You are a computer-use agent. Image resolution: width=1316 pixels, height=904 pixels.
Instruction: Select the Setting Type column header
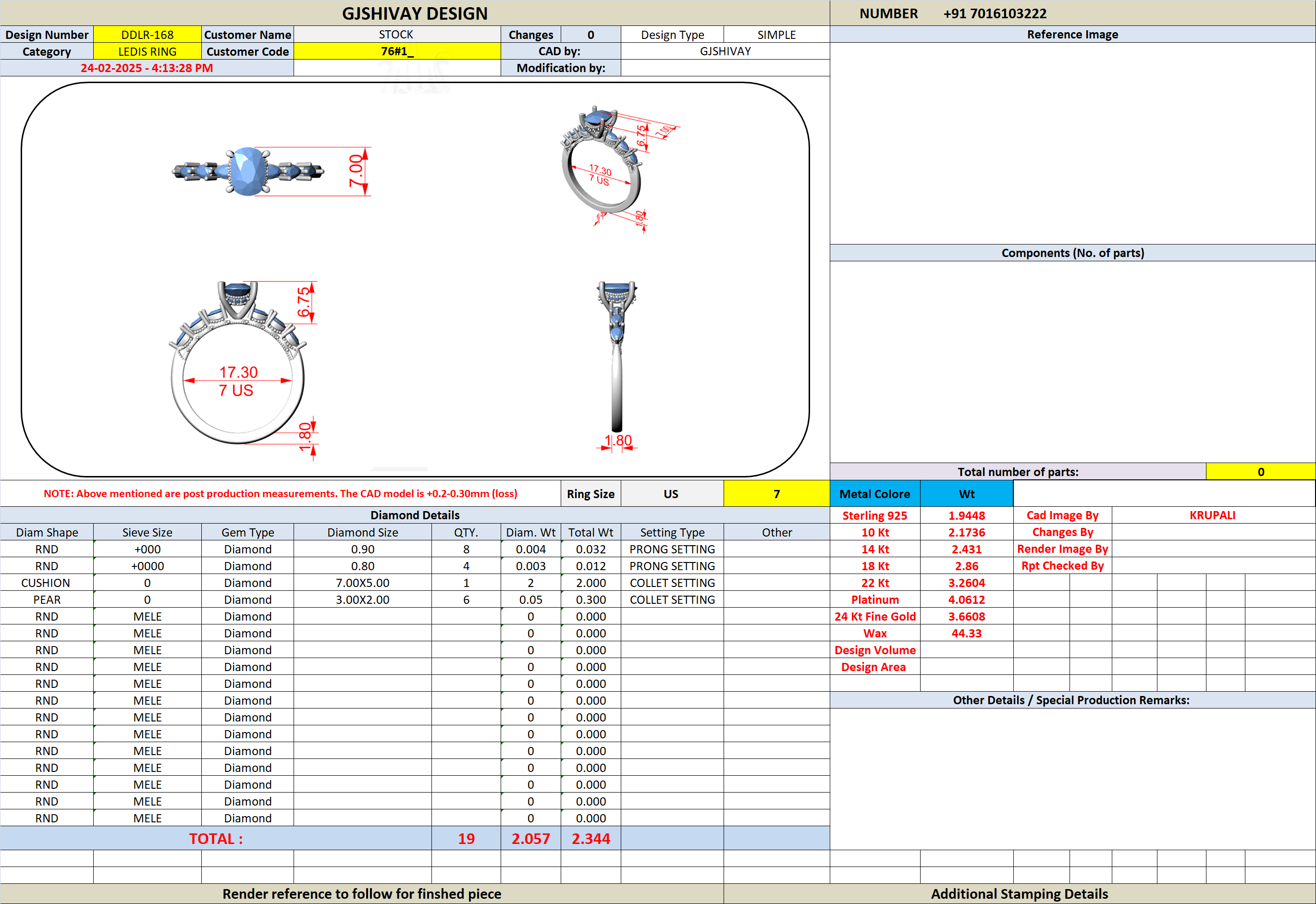click(672, 532)
